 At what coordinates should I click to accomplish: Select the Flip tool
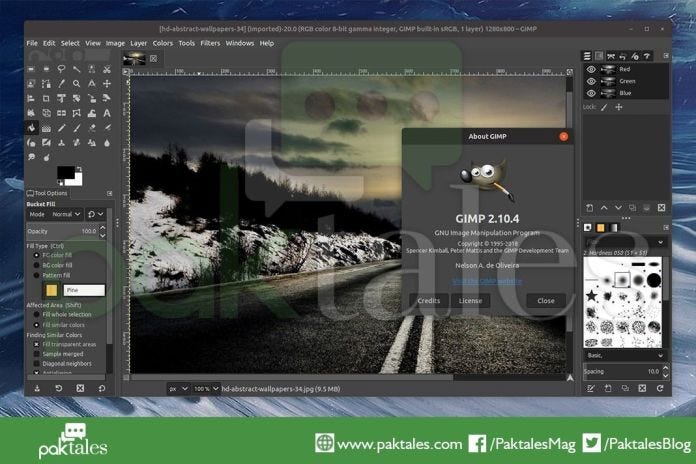61,113
